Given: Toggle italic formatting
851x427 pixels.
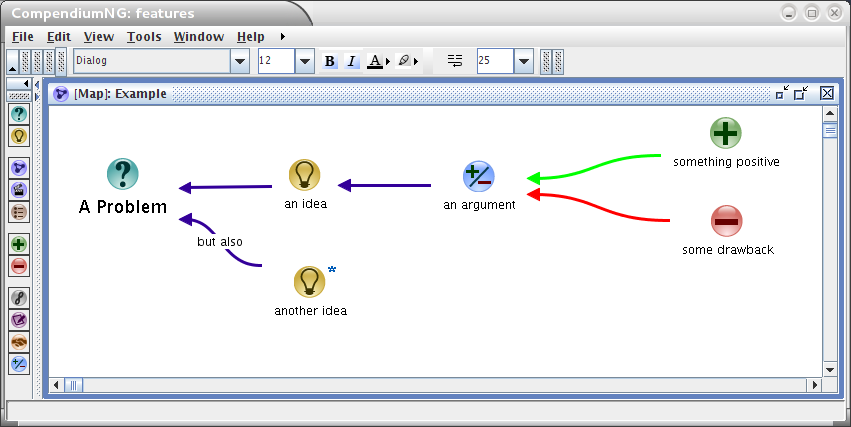Looking at the screenshot, I should (352, 61).
